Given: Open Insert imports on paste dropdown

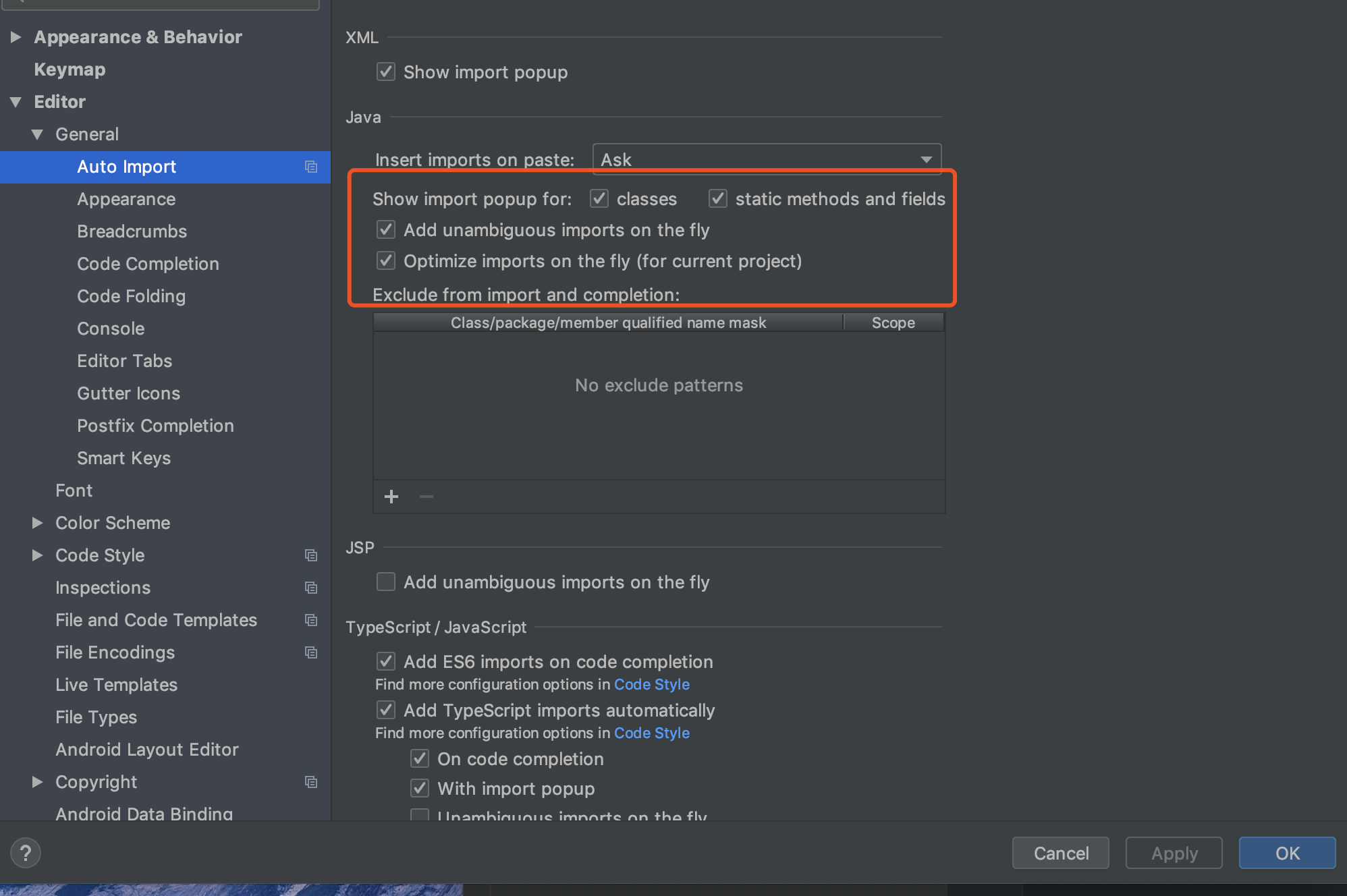Looking at the screenshot, I should pos(767,160).
